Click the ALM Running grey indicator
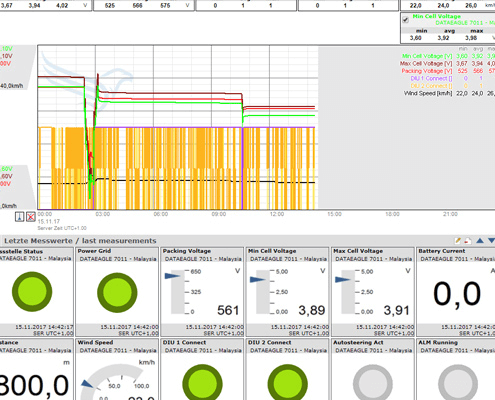 click(x=458, y=383)
